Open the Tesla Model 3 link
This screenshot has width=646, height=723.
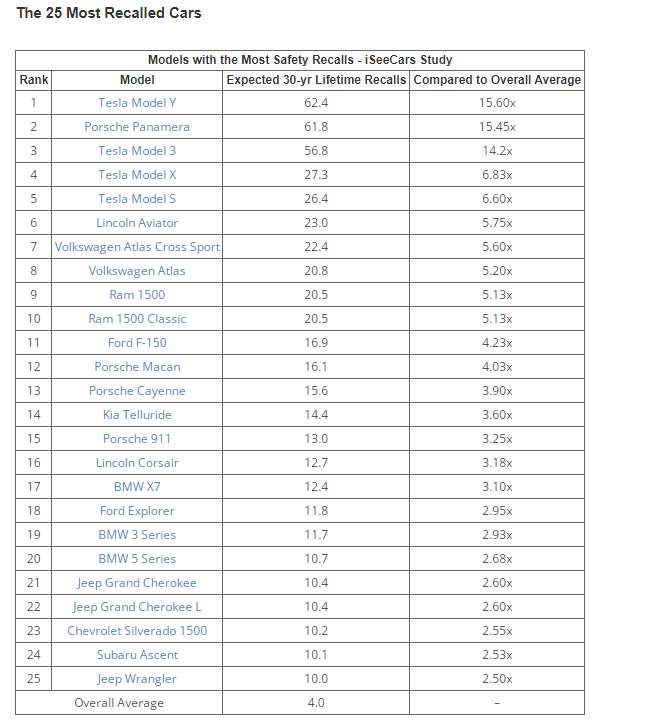(137, 151)
